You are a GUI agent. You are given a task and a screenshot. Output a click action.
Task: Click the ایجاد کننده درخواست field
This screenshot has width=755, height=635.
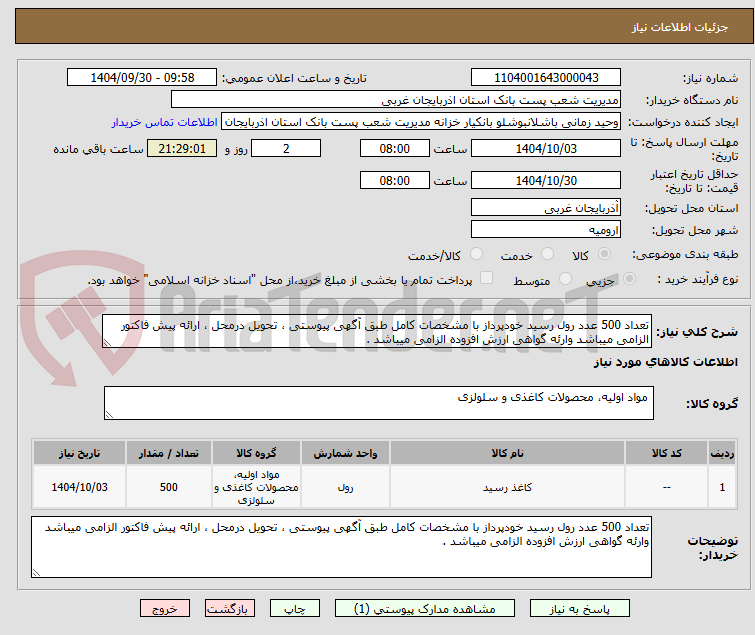421,122
